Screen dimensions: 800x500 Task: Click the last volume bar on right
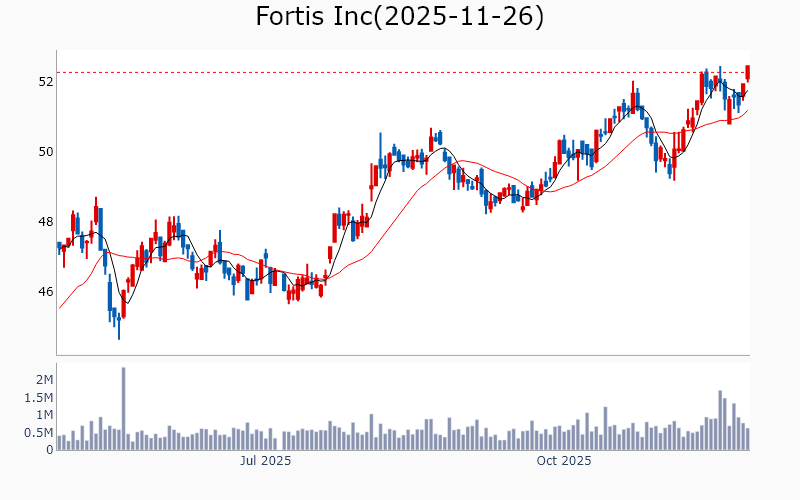[747, 439]
